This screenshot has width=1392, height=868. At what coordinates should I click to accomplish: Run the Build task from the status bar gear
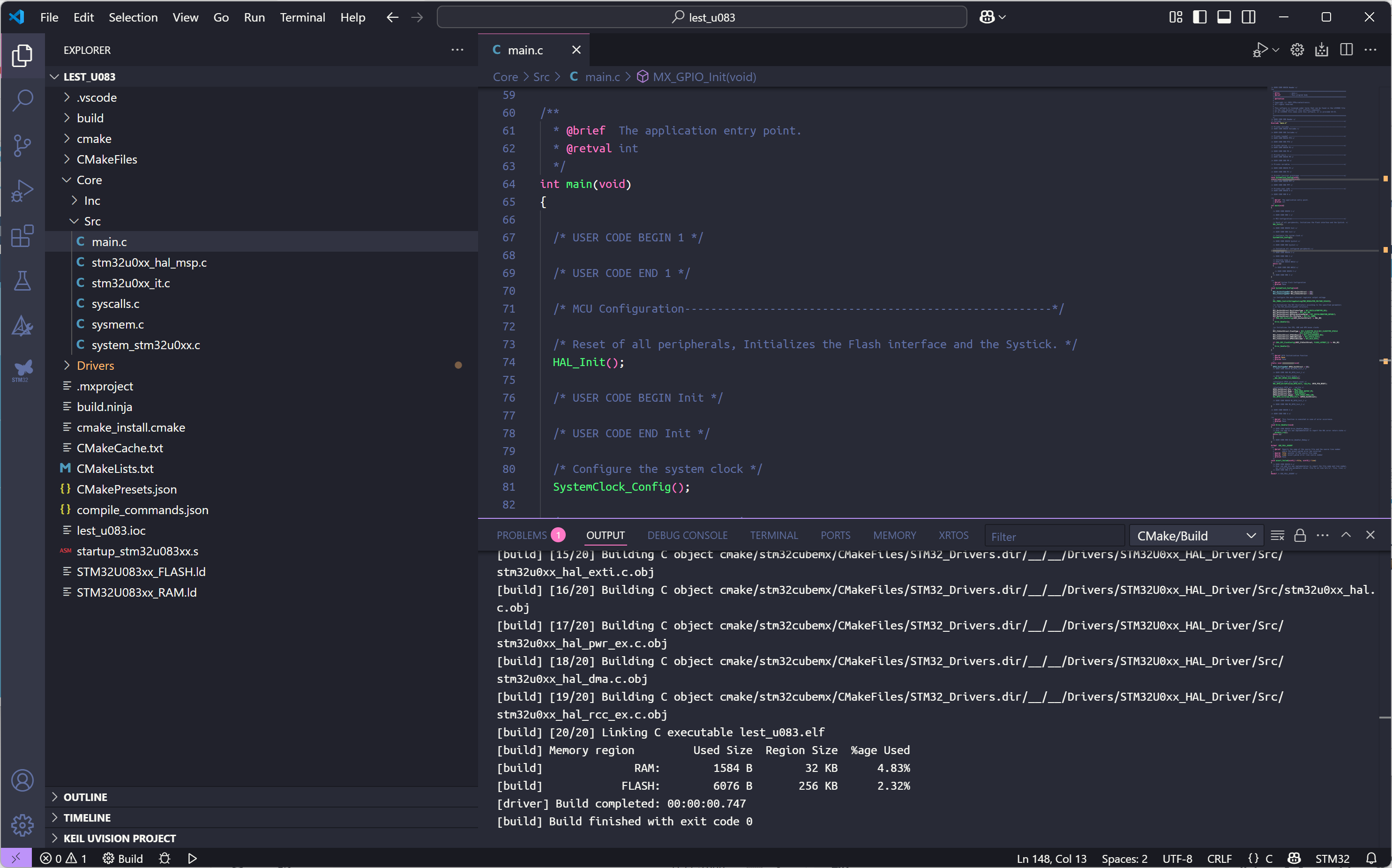click(122, 858)
